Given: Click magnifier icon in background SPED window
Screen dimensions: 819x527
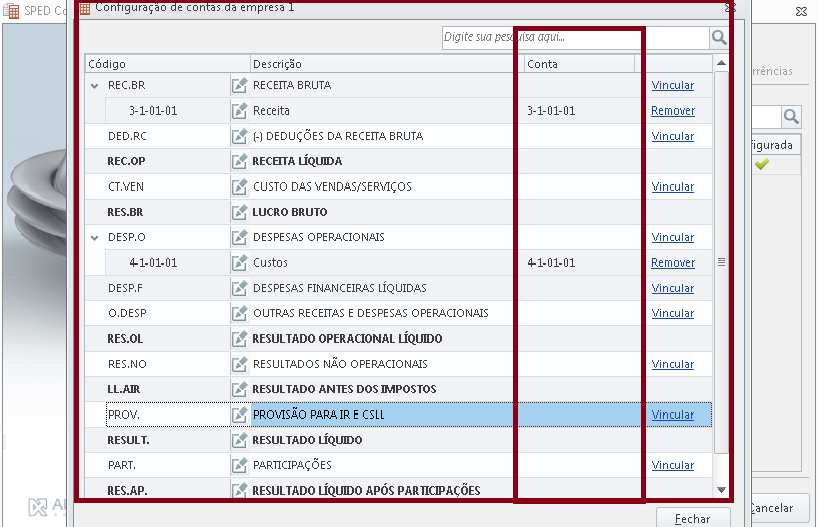Looking at the screenshot, I should tap(791, 116).
